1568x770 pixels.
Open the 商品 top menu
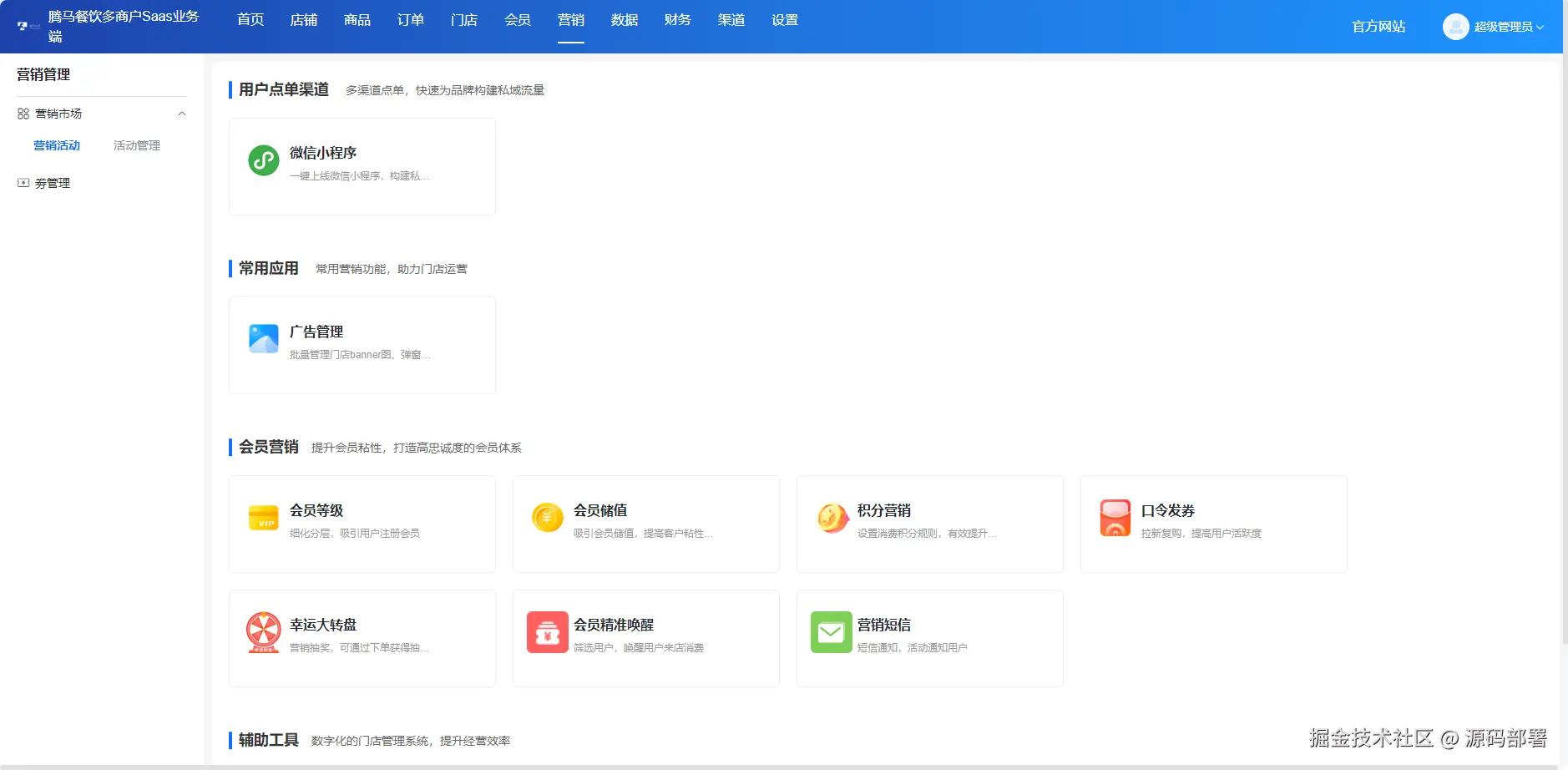[357, 20]
